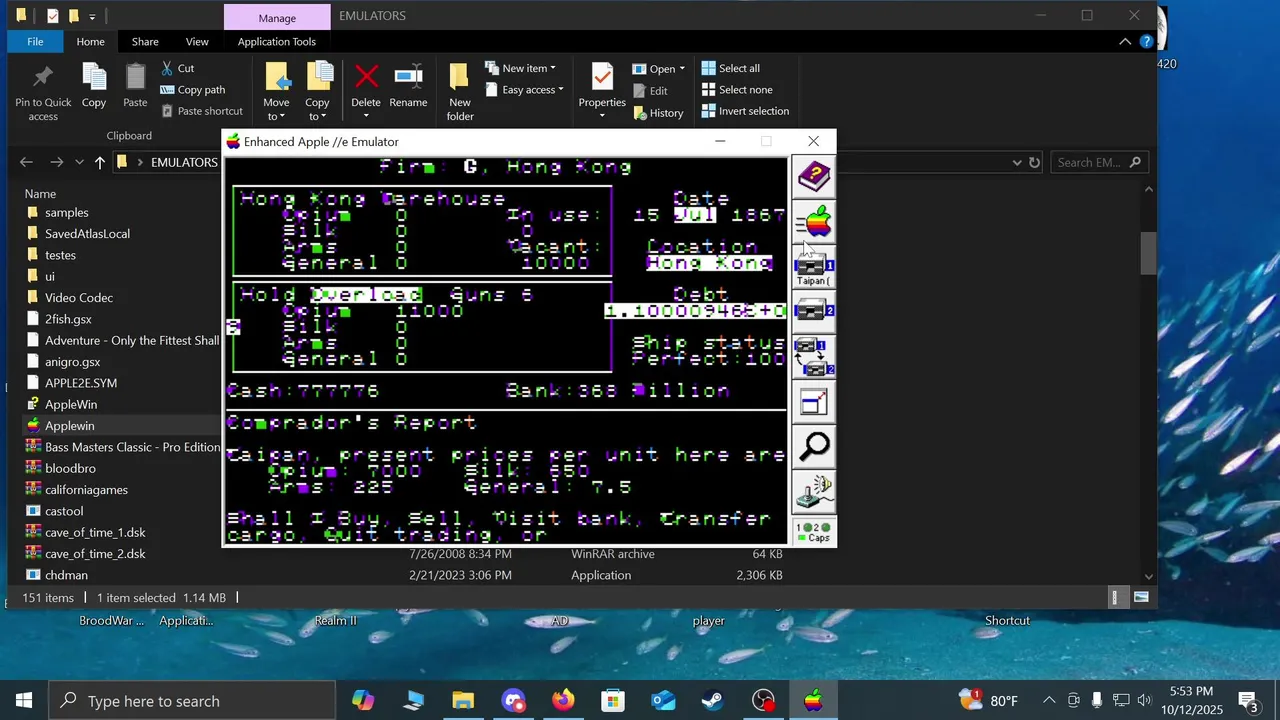
Task: Select the 2fish.gsx file
Action: coord(68,319)
